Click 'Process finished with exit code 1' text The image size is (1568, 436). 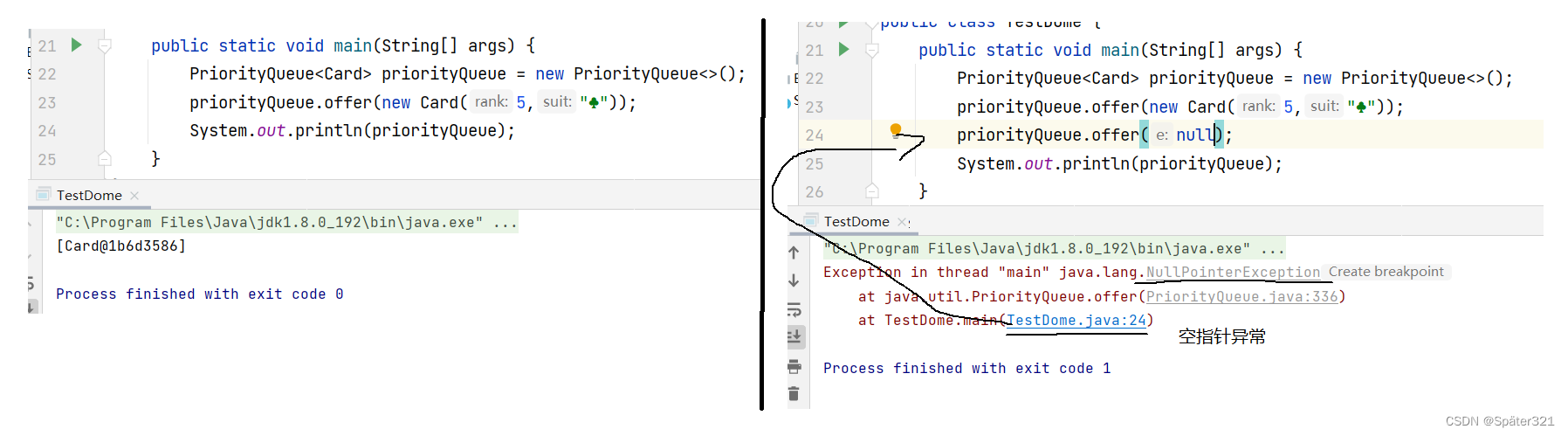tap(967, 368)
